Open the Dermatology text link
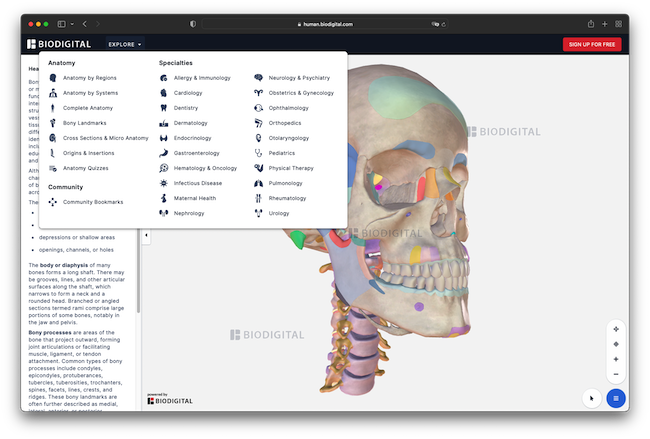 [191, 123]
